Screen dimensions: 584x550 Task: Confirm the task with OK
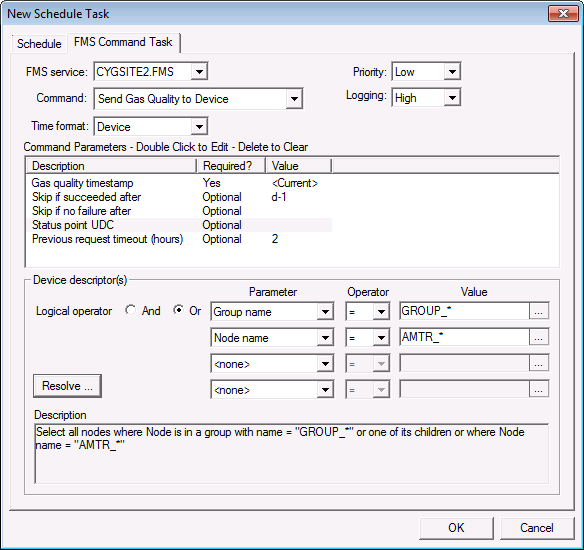pyautogui.click(x=456, y=528)
